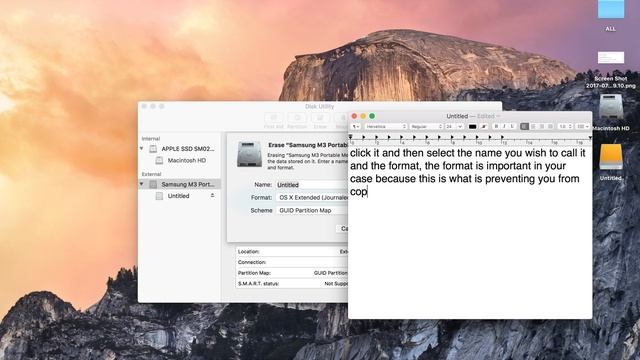Click Erase in Disk Utility toolbar

click(x=320, y=121)
